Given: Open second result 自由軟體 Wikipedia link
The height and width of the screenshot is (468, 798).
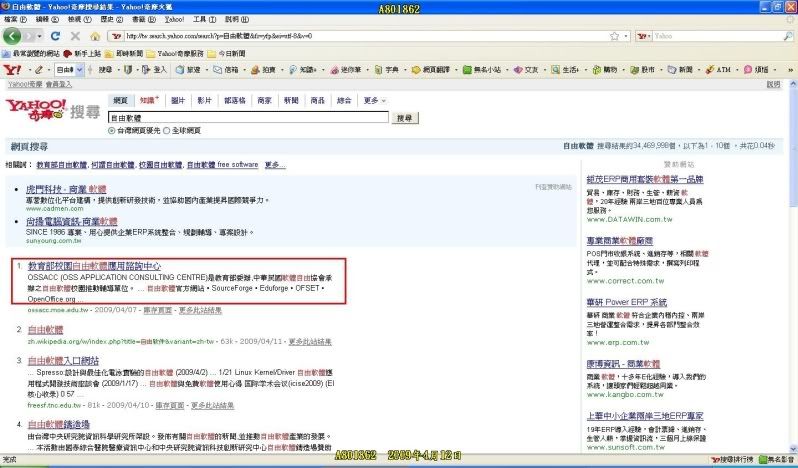Looking at the screenshot, I should pos(45,330).
